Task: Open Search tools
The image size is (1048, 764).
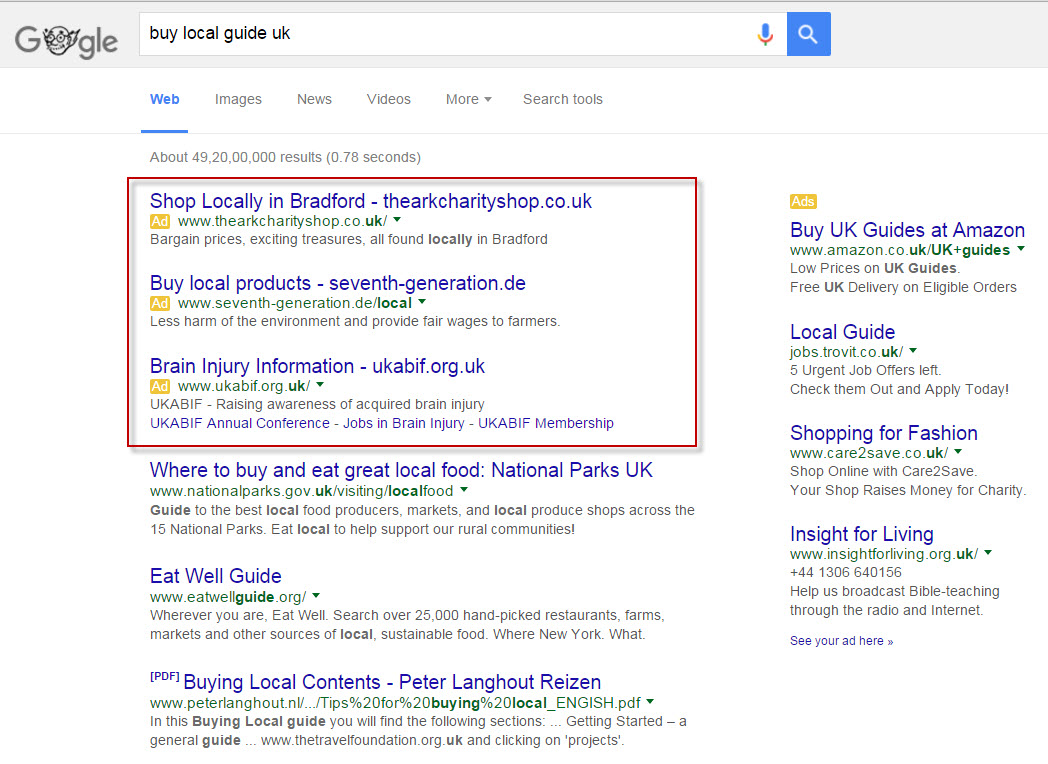Action: [x=563, y=99]
